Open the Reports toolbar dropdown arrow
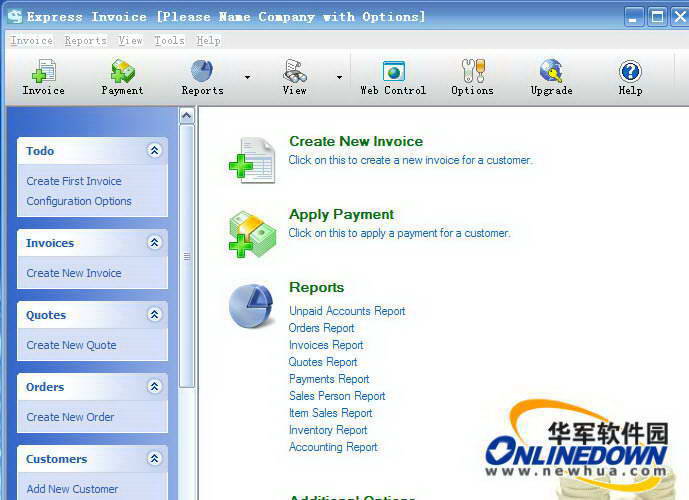 pos(247,77)
